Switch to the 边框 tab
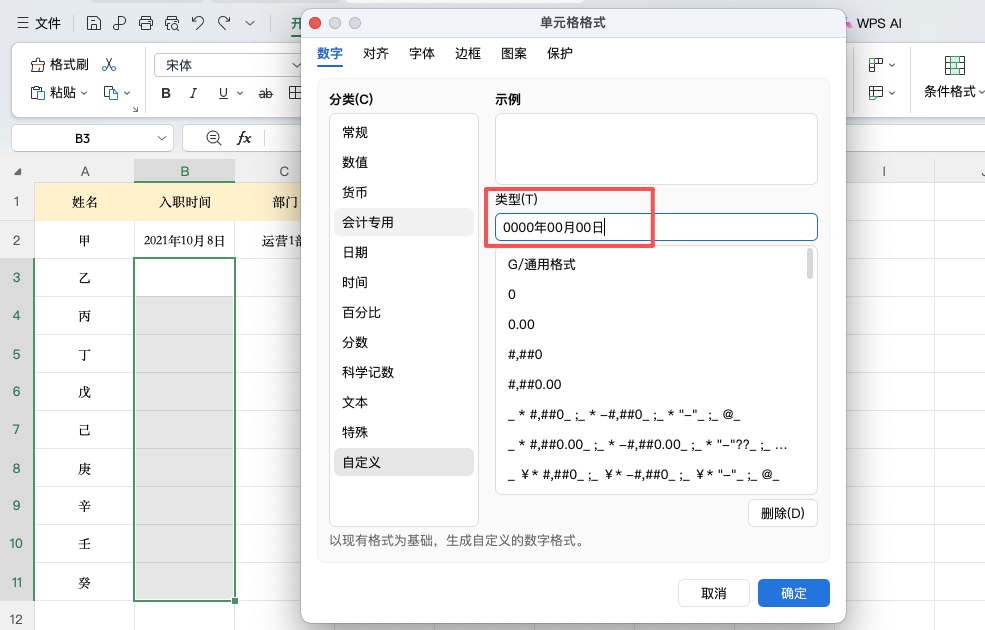The width and height of the screenshot is (985, 630). [467, 53]
